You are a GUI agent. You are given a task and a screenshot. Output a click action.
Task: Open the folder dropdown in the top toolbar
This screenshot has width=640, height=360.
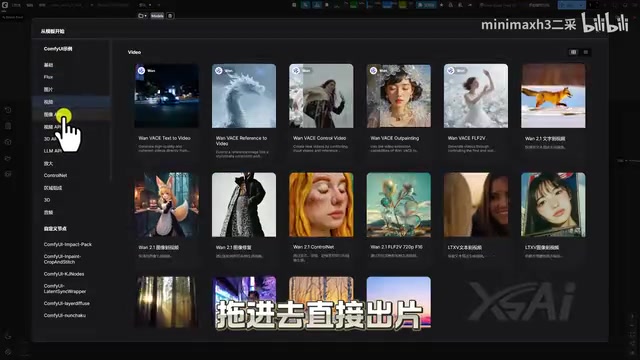coord(142,16)
